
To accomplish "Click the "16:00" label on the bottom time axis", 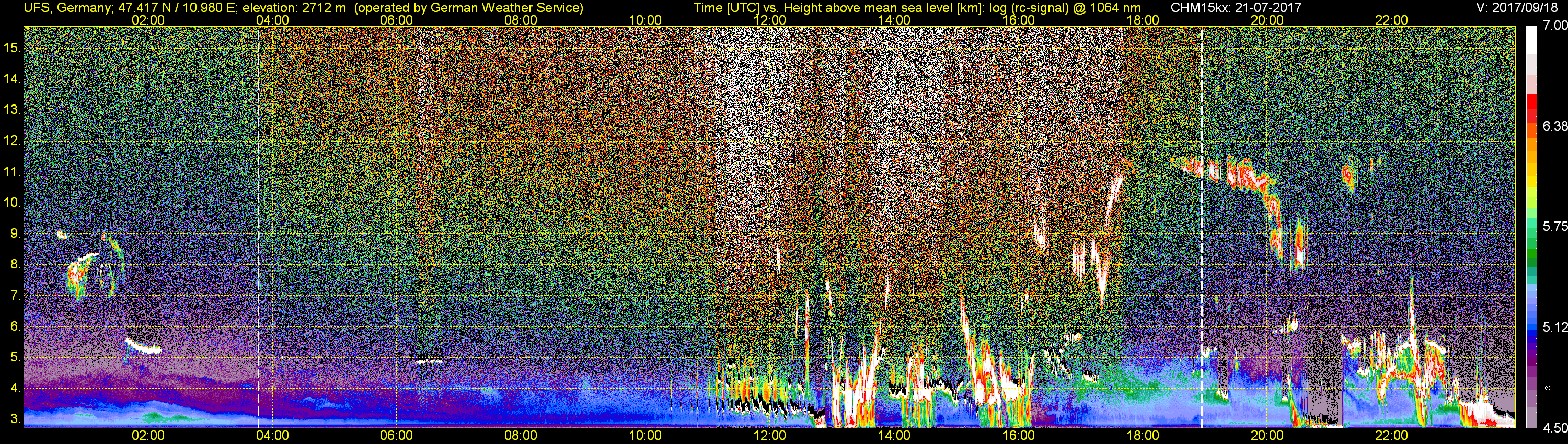I will click(1018, 436).
